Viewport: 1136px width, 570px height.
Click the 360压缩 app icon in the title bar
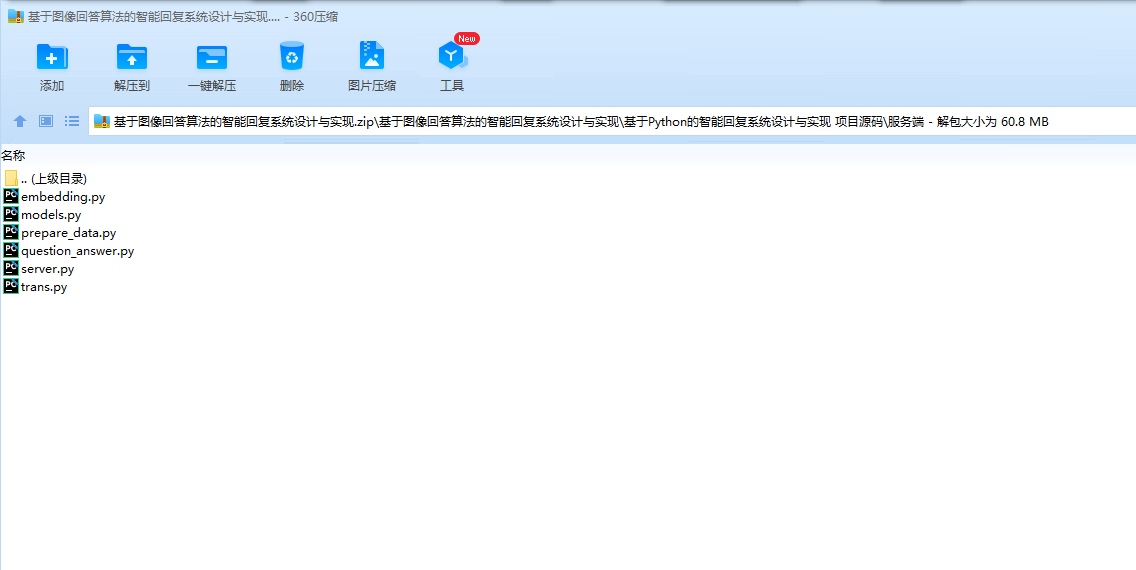pos(16,17)
